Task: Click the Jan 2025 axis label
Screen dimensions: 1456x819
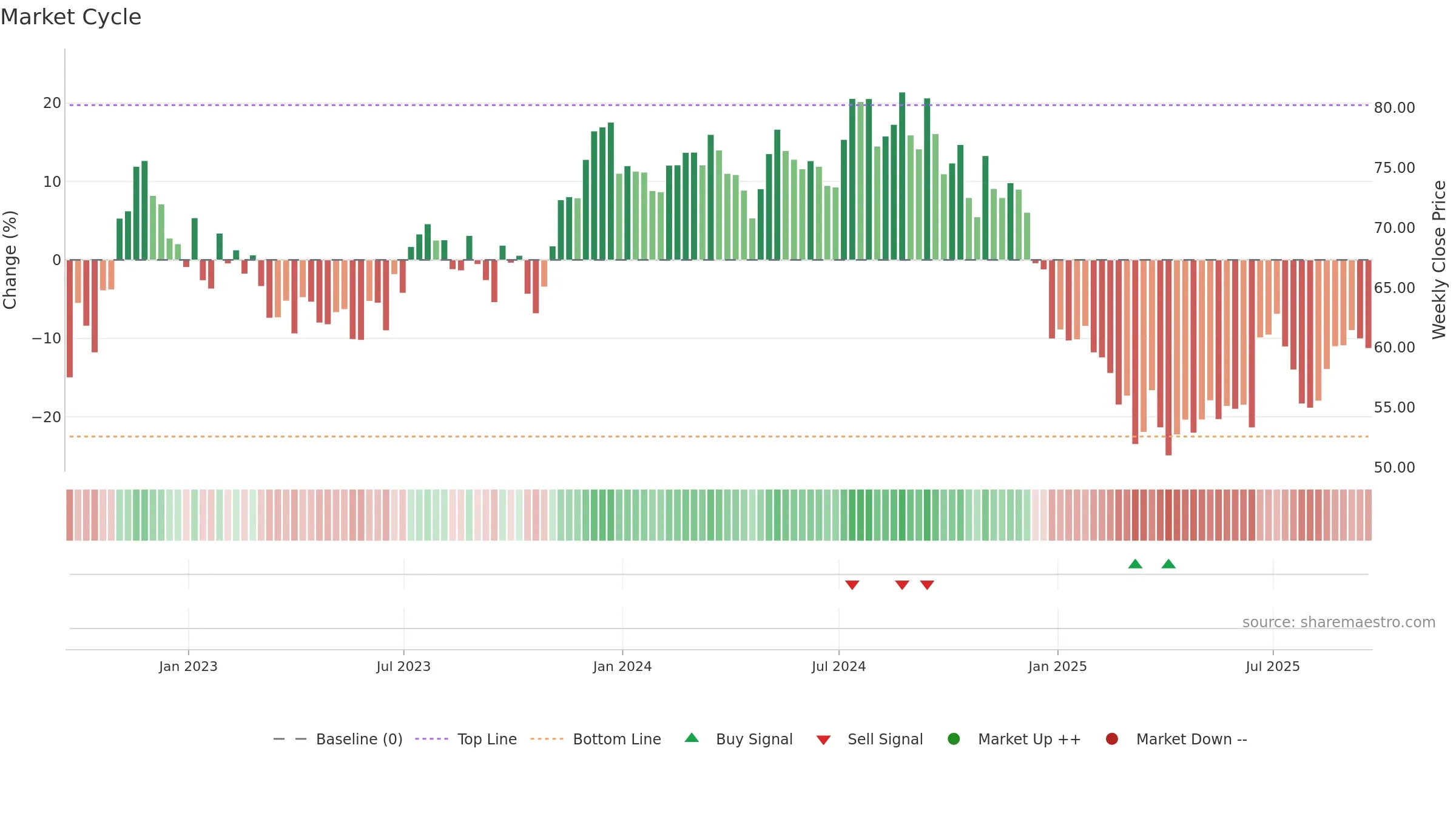Action: pos(1057,667)
